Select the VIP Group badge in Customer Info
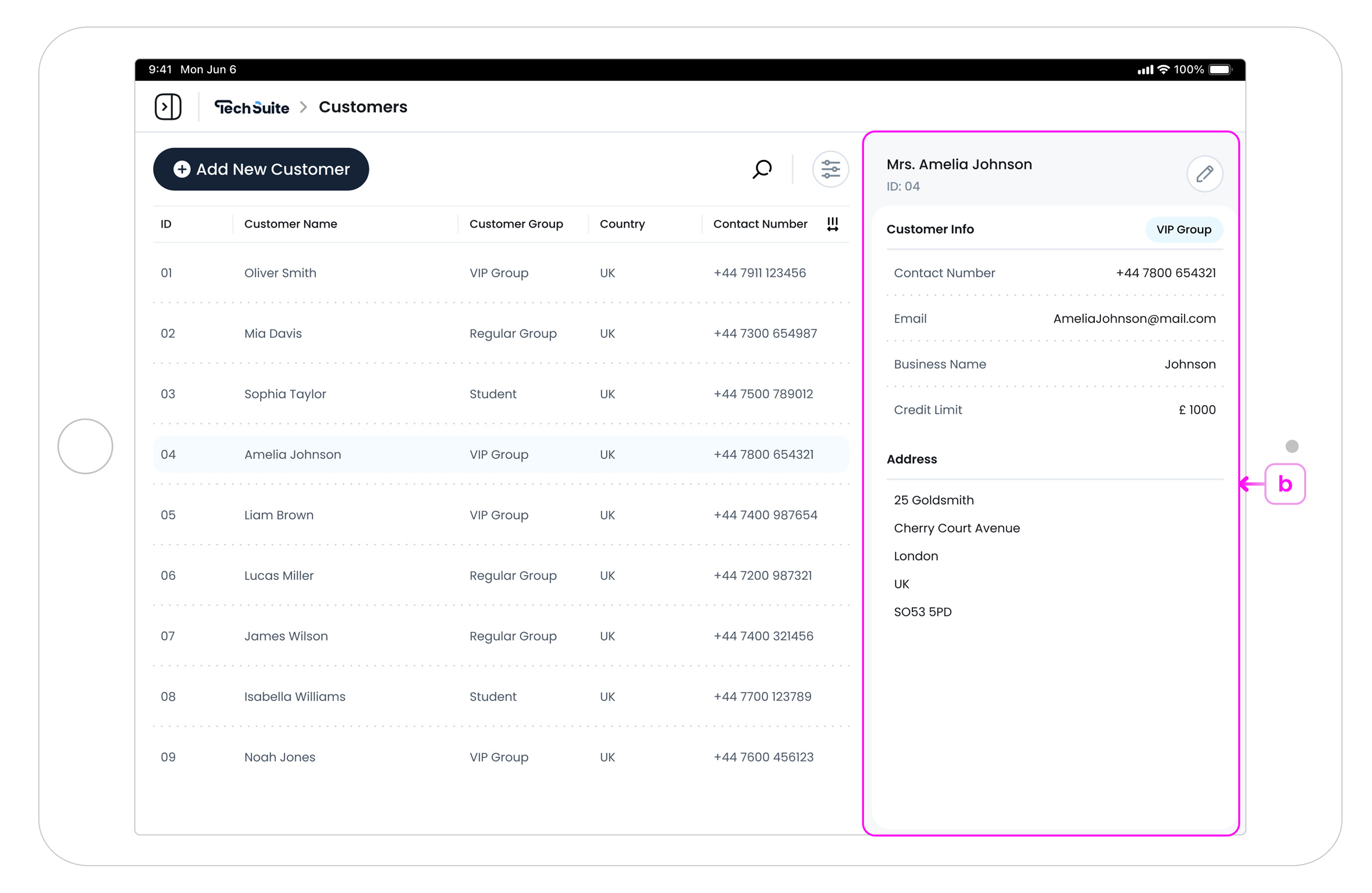Viewport: 1372px width, 893px height. click(1183, 229)
